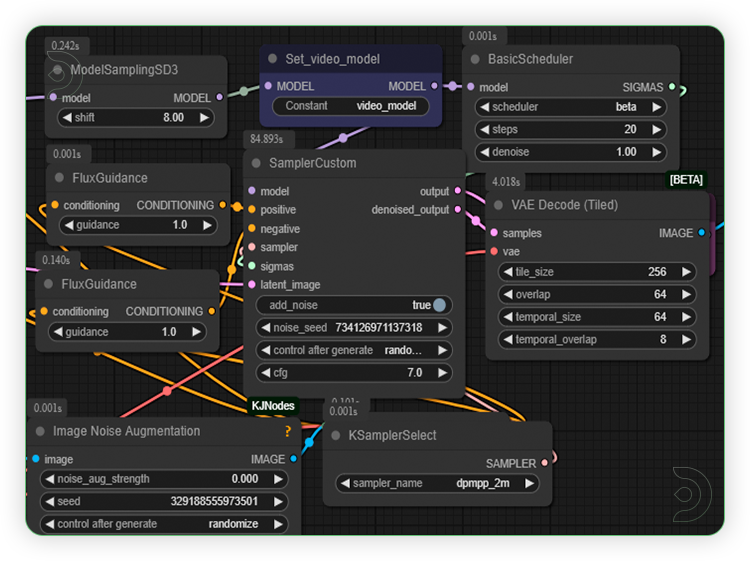Increase shift value on ModelSamplingSD3
Screen dimensions: 750x561
[x=204, y=117]
